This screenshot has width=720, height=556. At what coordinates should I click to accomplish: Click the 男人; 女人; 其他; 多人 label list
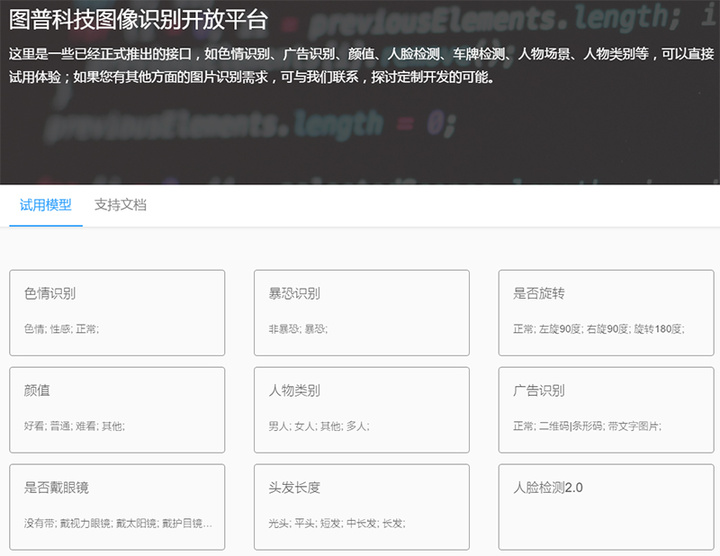318,426
